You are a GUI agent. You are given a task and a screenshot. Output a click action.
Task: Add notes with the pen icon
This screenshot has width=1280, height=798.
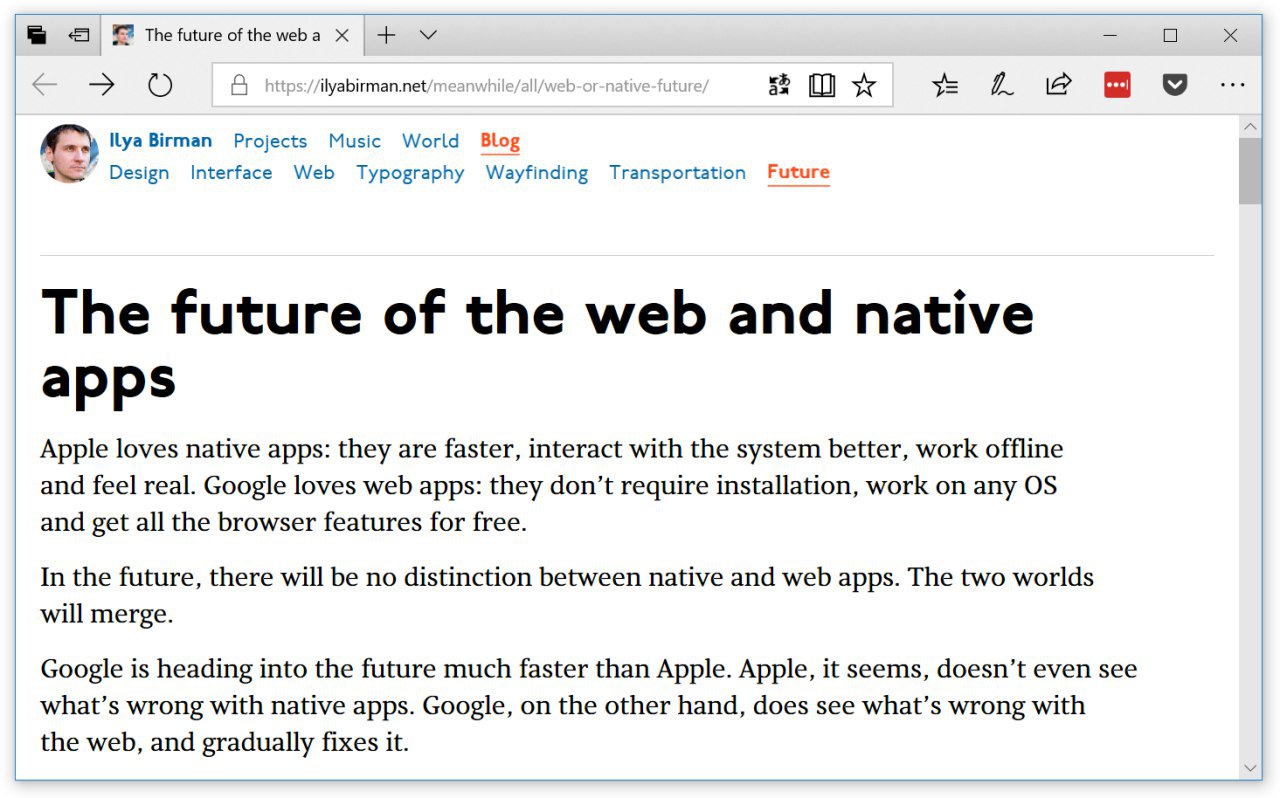1001,85
